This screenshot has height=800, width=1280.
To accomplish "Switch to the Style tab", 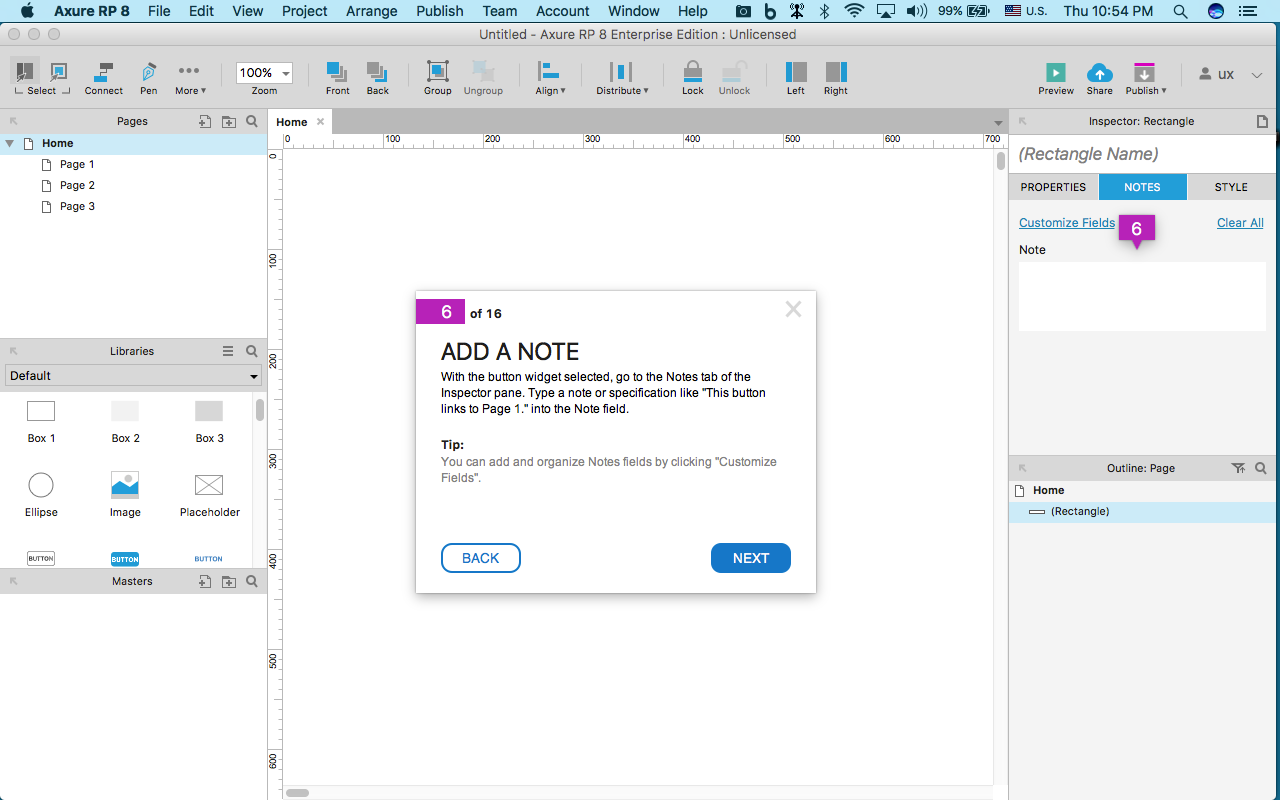I will 1231,187.
